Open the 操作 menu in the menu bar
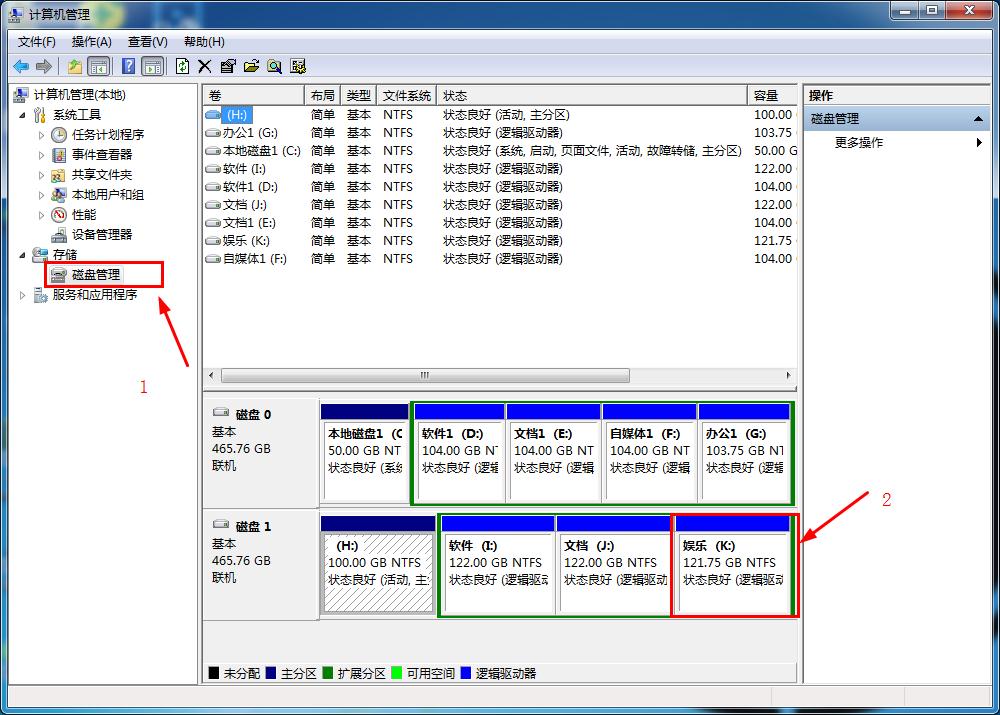 91,41
